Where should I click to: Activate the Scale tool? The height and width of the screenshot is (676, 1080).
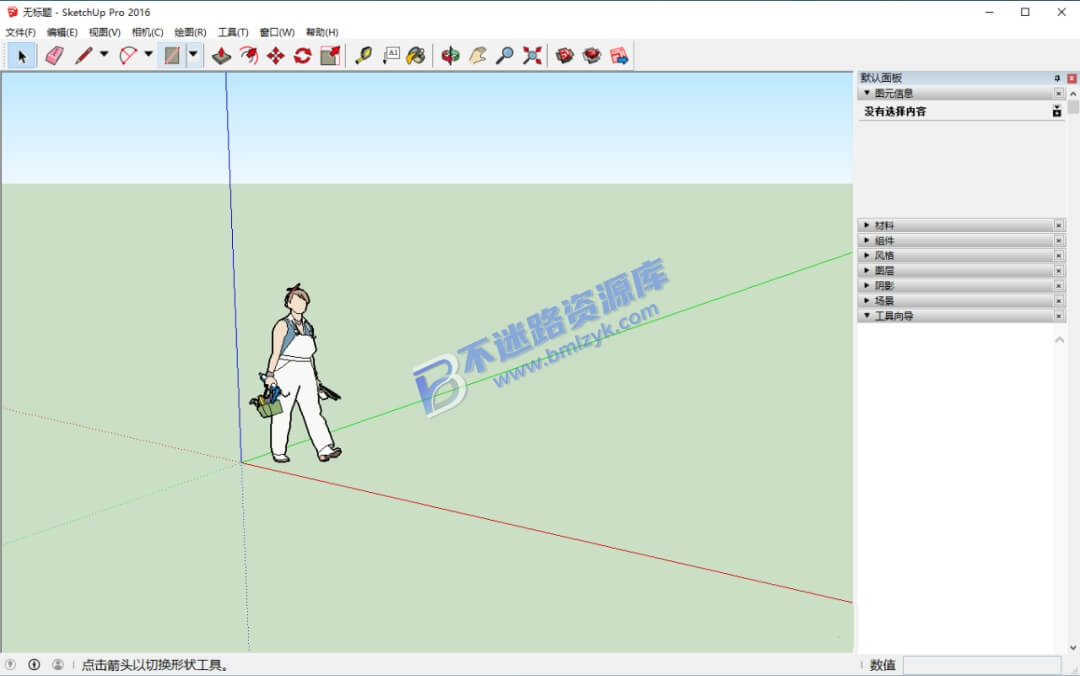coord(330,56)
